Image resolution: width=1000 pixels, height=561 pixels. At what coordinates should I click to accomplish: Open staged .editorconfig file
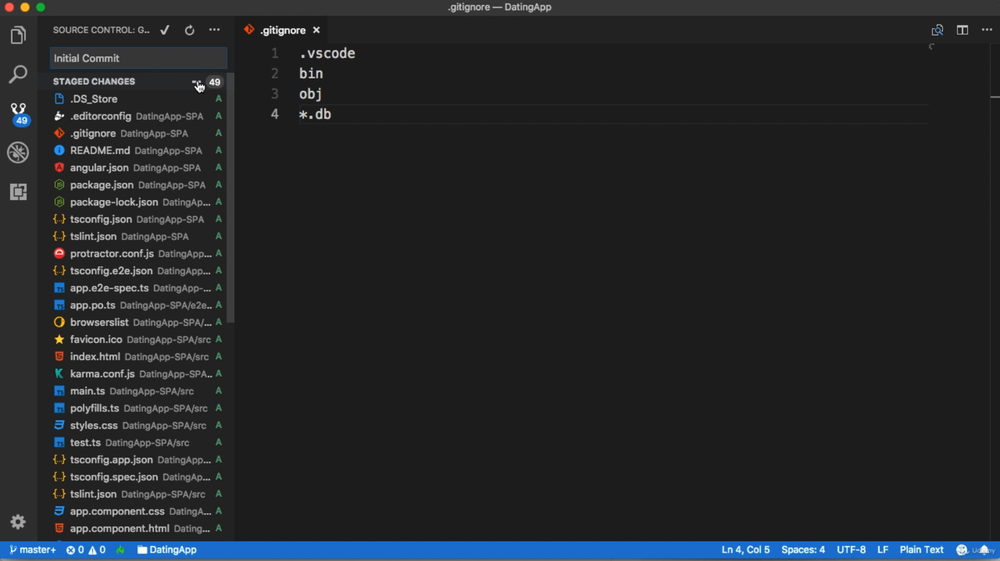click(x=138, y=116)
